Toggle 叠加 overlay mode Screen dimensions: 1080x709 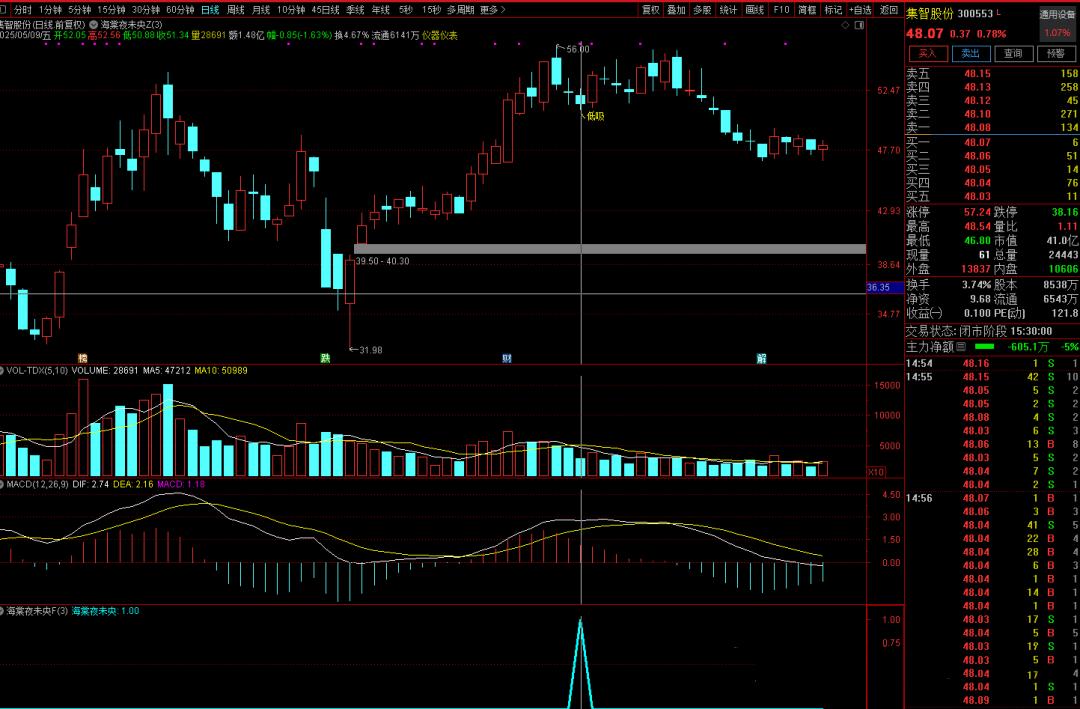(677, 9)
